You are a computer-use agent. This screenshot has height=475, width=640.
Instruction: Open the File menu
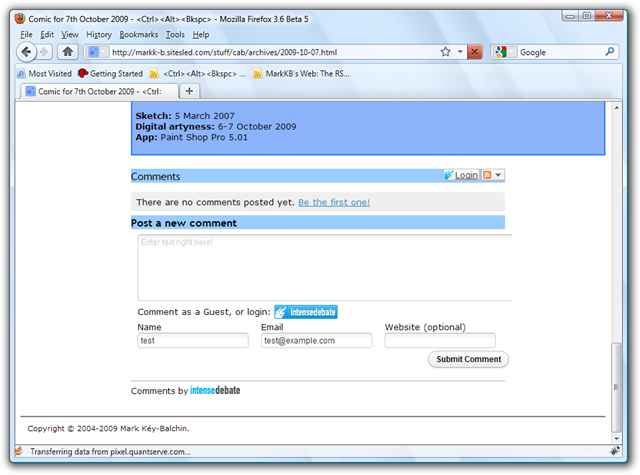coord(26,35)
